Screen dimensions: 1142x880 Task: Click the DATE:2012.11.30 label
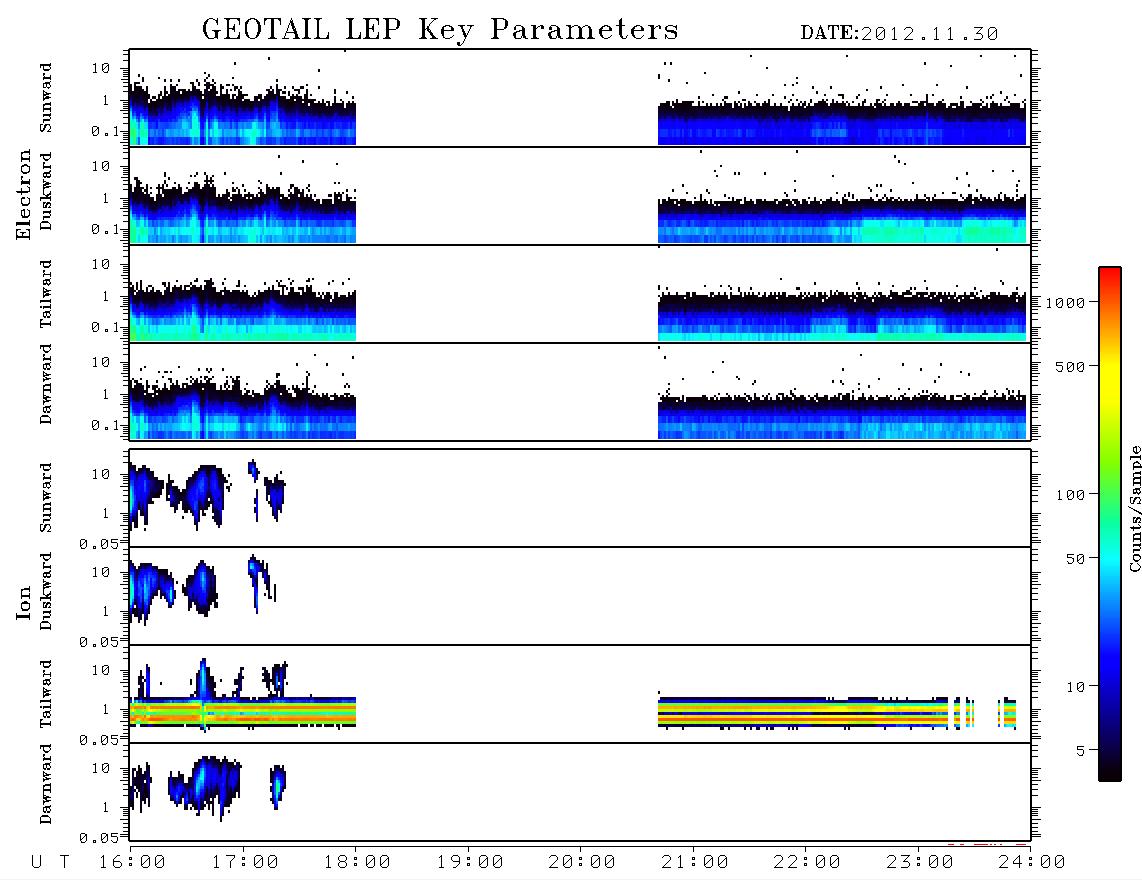pos(899,34)
